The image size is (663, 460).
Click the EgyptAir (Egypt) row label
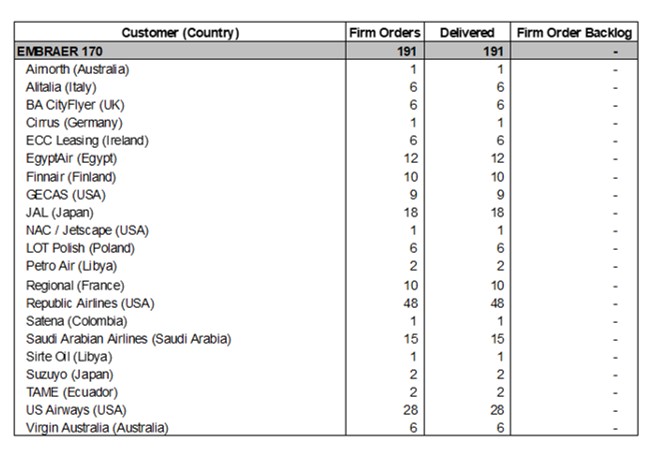point(73,159)
